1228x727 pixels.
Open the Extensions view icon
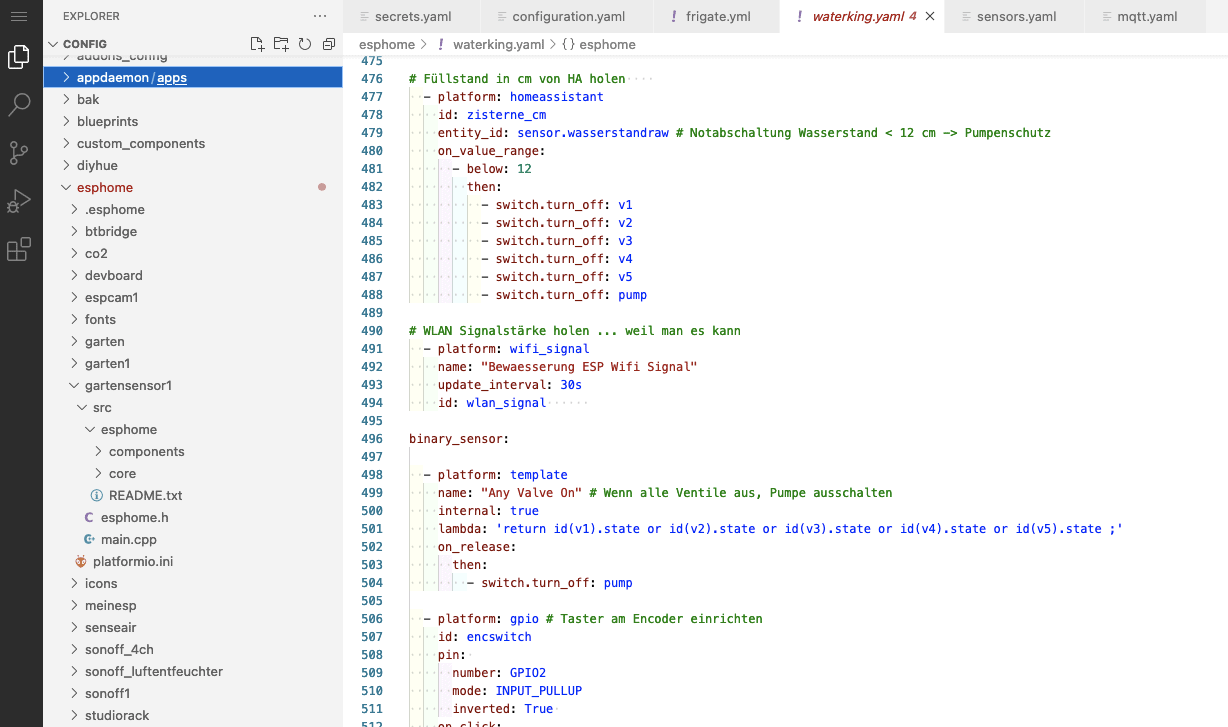click(x=18, y=249)
